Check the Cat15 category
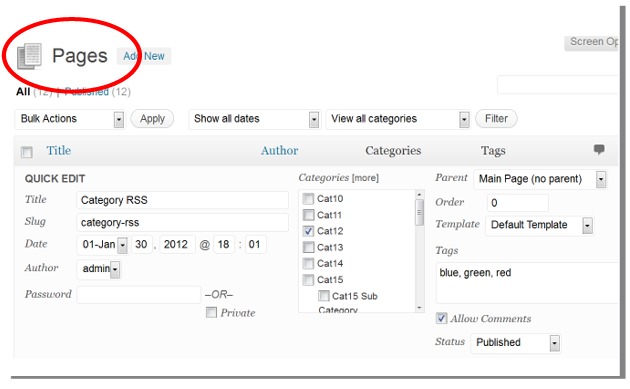The image size is (630, 389). tap(308, 280)
